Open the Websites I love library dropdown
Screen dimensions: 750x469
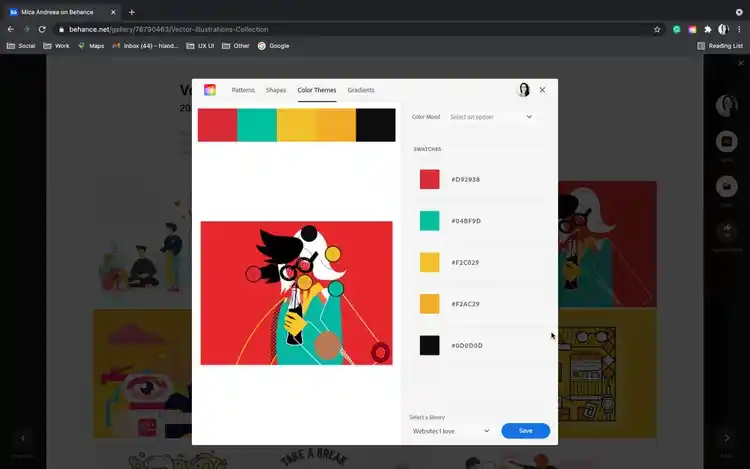[x=451, y=431]
